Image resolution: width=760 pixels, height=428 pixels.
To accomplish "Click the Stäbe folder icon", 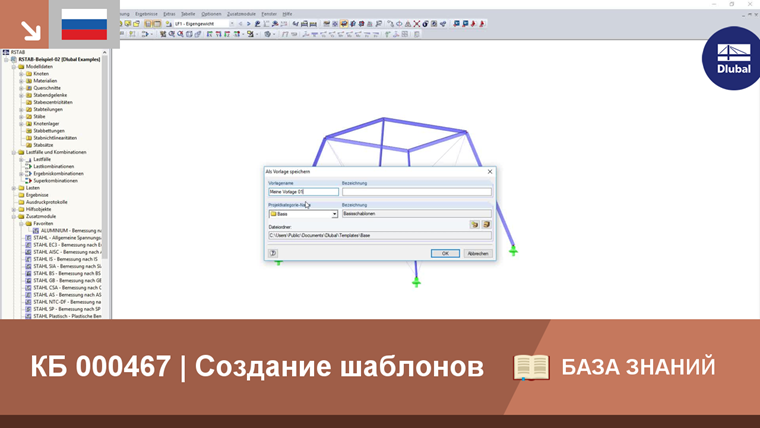I will (29, 116).
